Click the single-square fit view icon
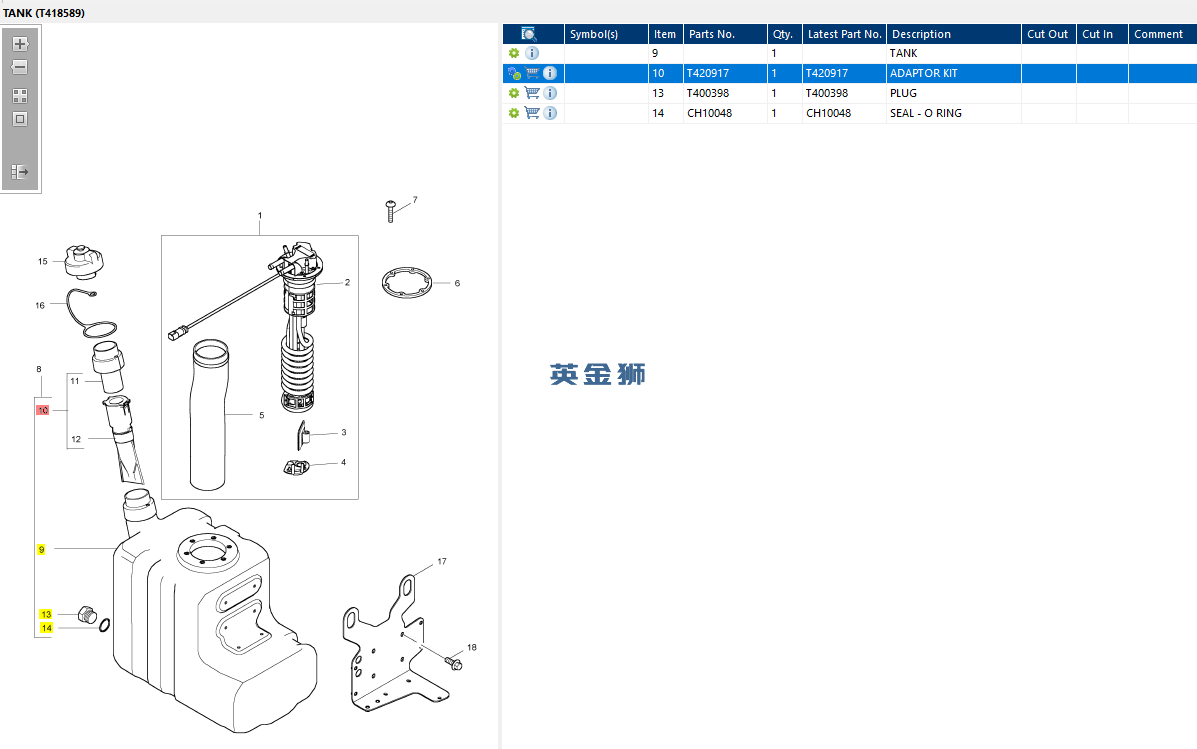 (x=20, y=119)
